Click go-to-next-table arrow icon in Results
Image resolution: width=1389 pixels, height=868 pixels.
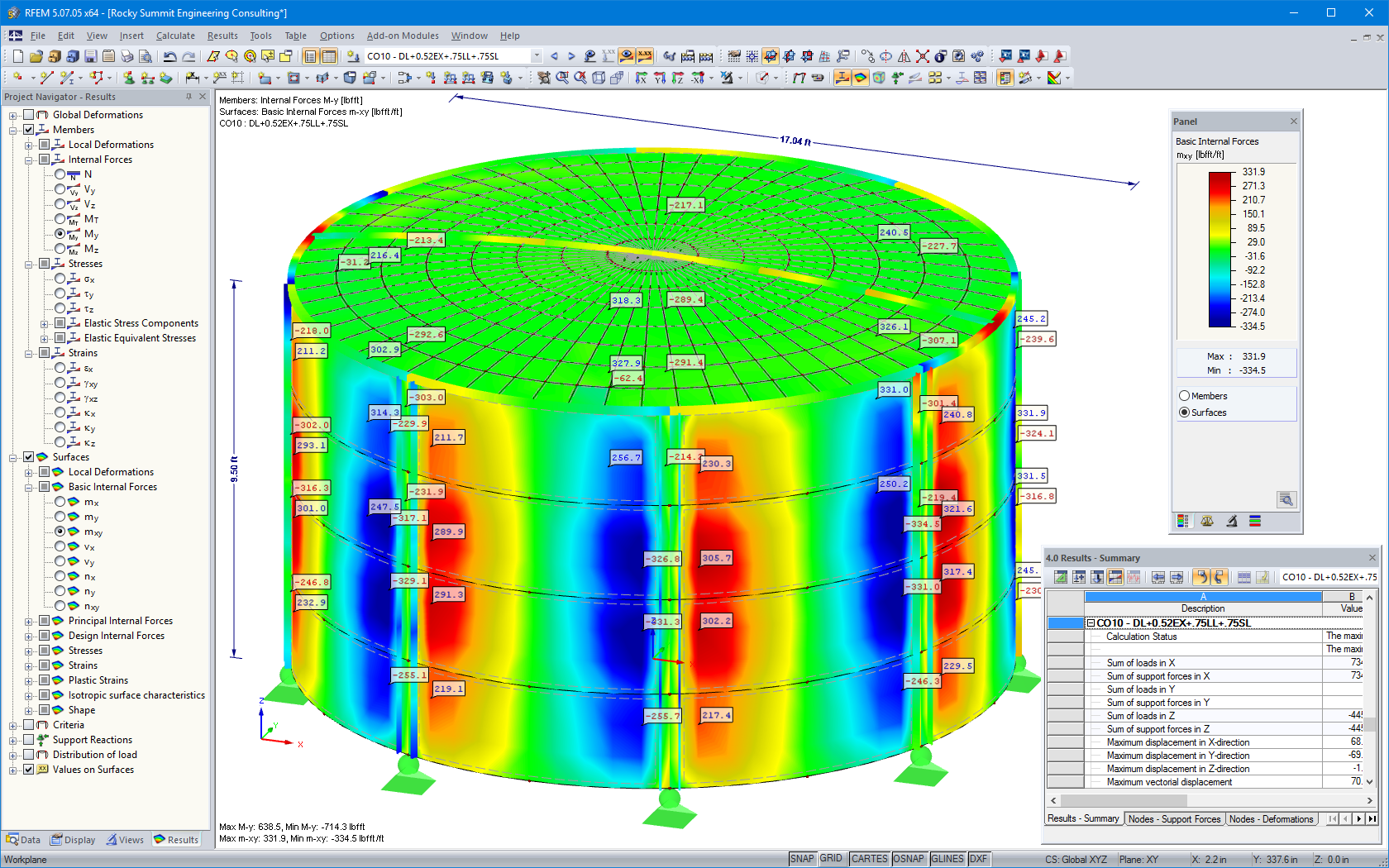[x=1177, y=577]
